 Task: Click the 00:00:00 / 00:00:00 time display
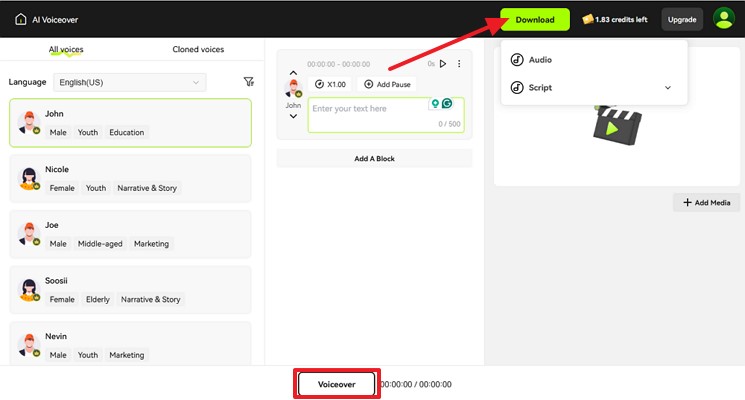pos(416,384)
